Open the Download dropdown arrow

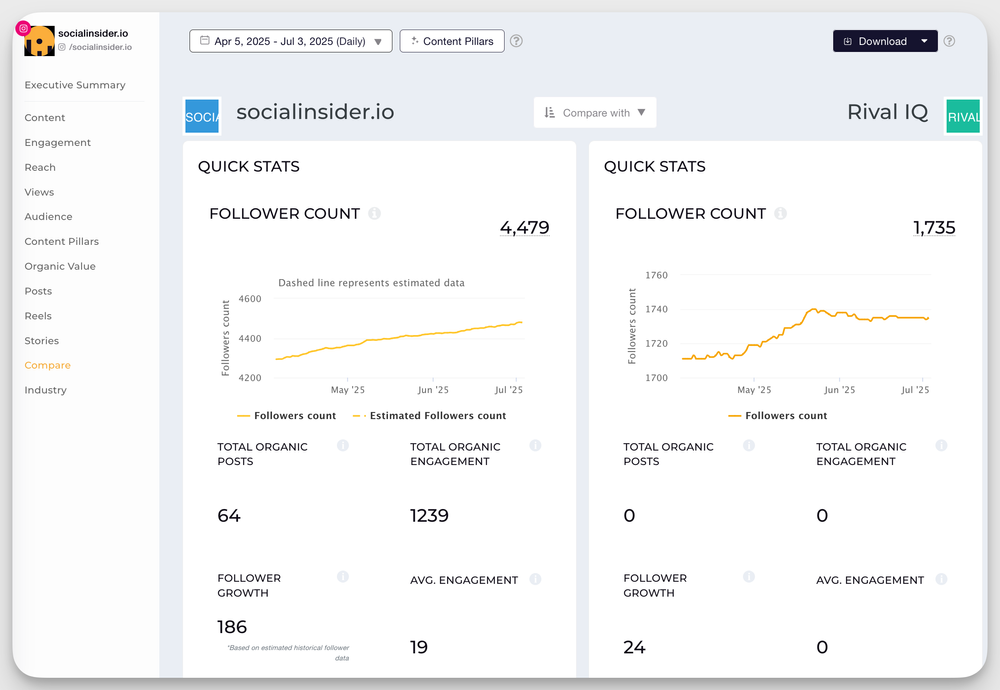(x=924, y=41)
